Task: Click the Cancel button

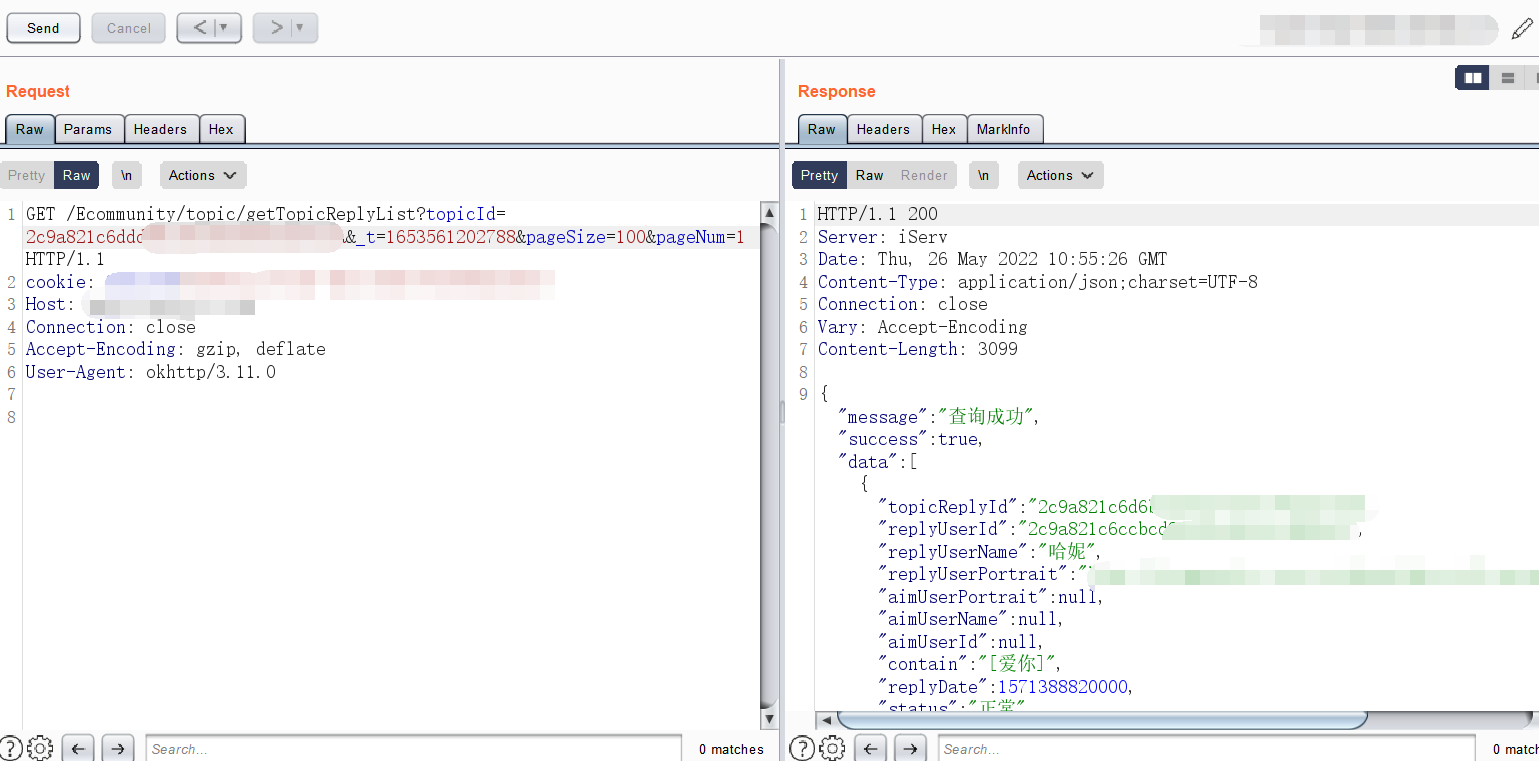Action: point(129,28)
